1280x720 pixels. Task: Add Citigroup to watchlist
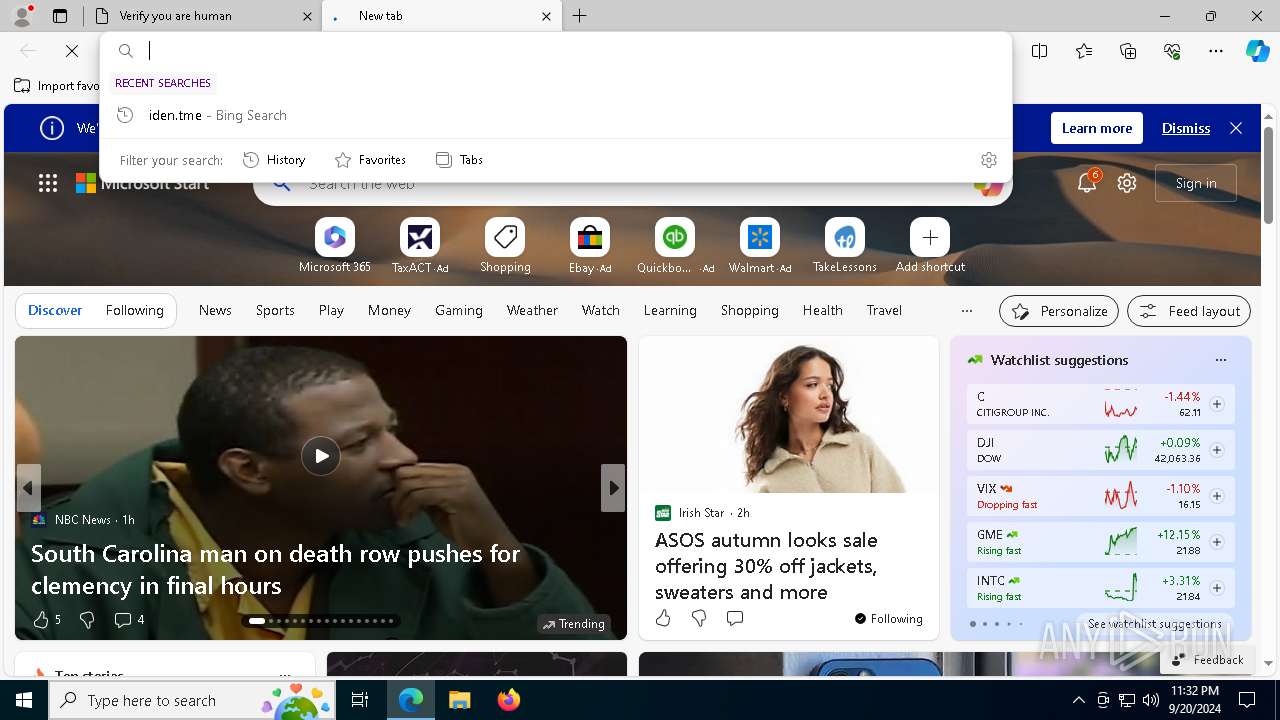coord(1217,404)
